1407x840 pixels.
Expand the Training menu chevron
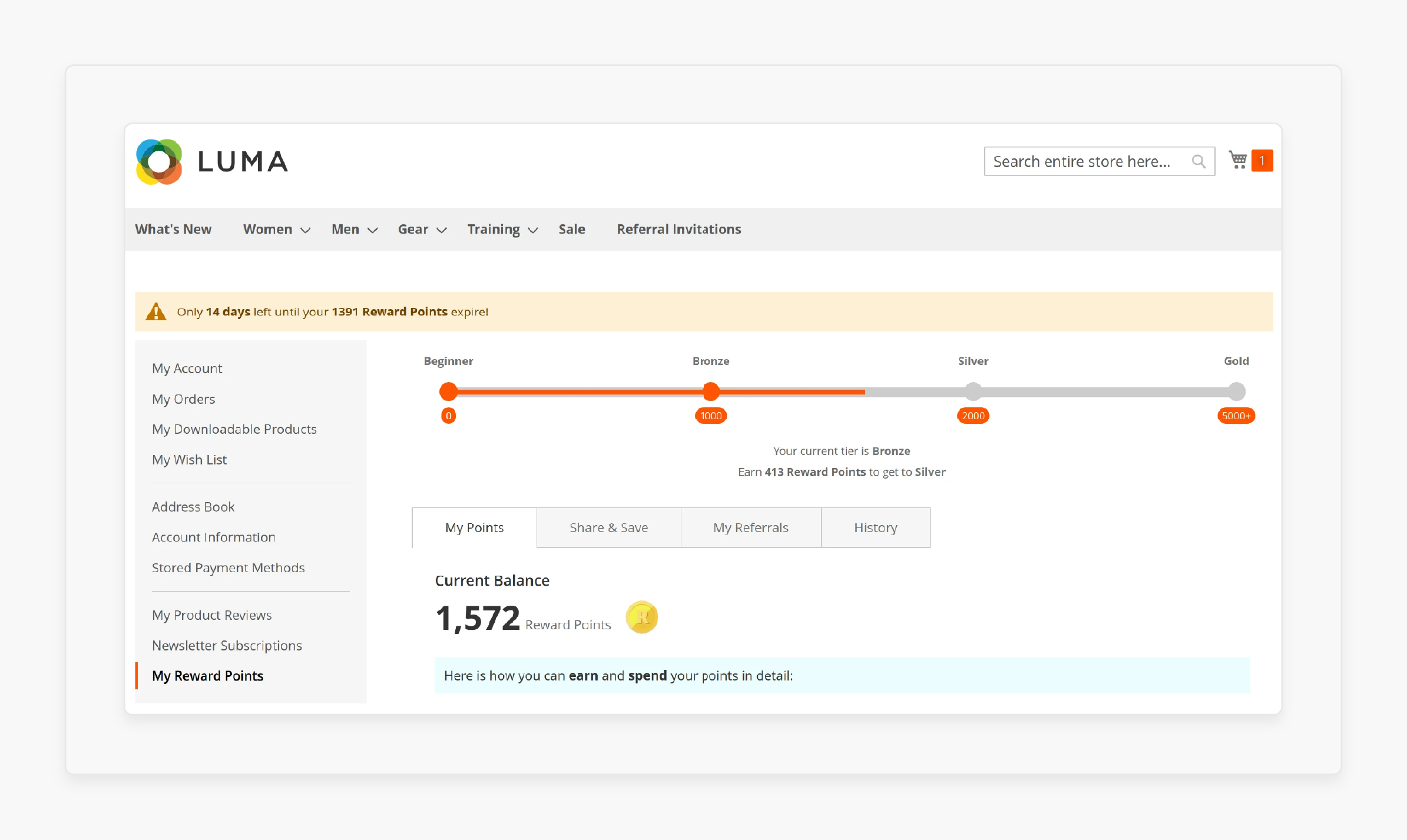click(x=532, y=230)
